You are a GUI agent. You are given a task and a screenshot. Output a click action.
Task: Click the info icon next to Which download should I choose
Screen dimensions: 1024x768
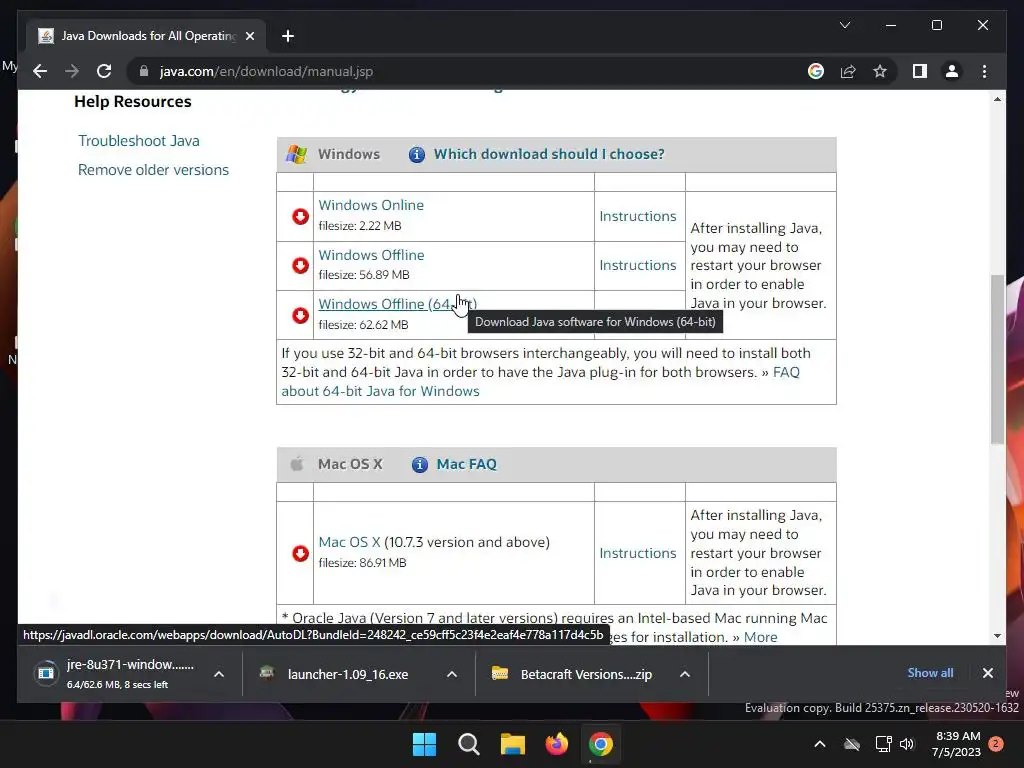pyautogui.click(x=417, y=154)
